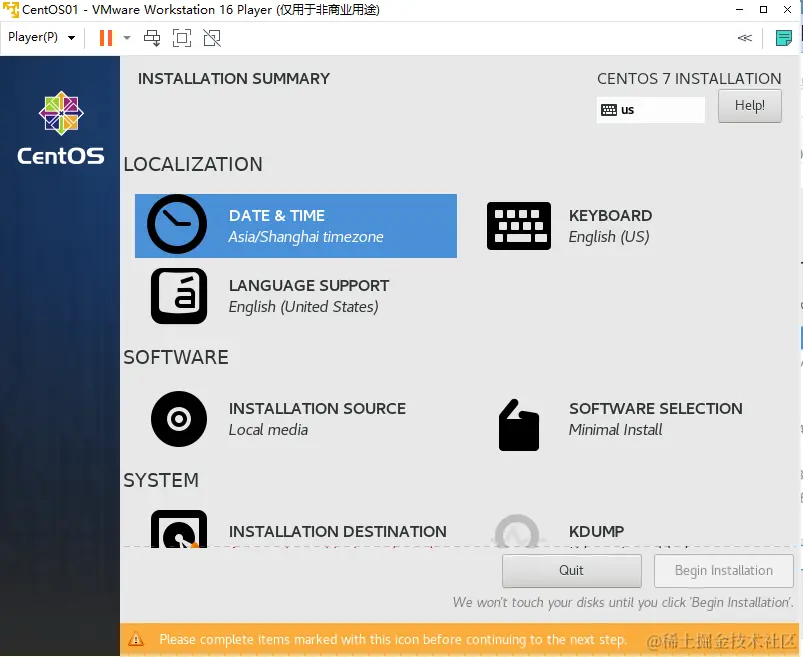Open Installation Destination disk icon
The image size is (803, 657).
(x=179, y=529)
